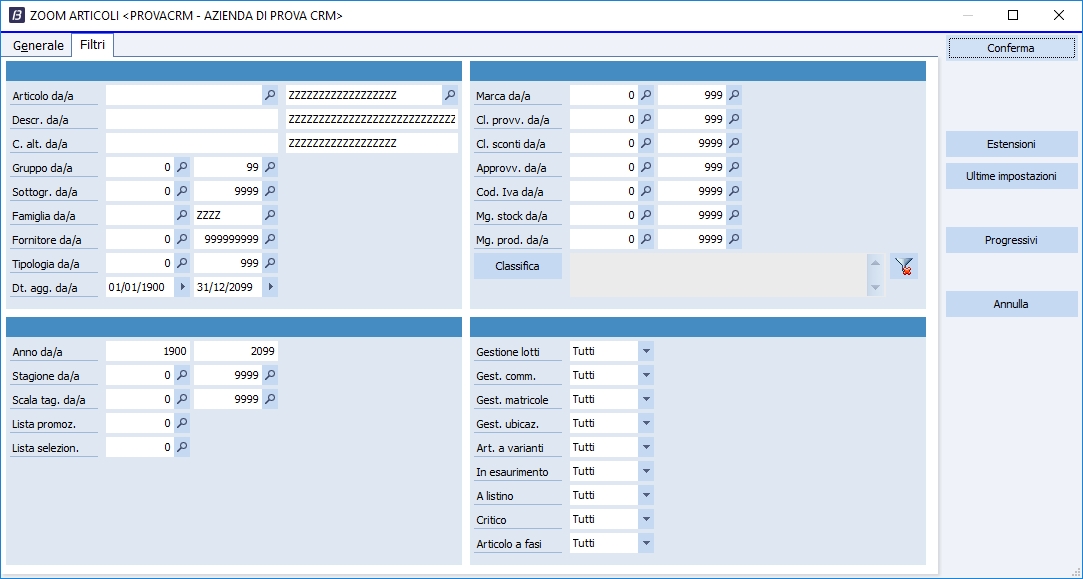Open lookup for Approvv. da value 0
This screenshot has width=1083, height=579.
[646, 167]
